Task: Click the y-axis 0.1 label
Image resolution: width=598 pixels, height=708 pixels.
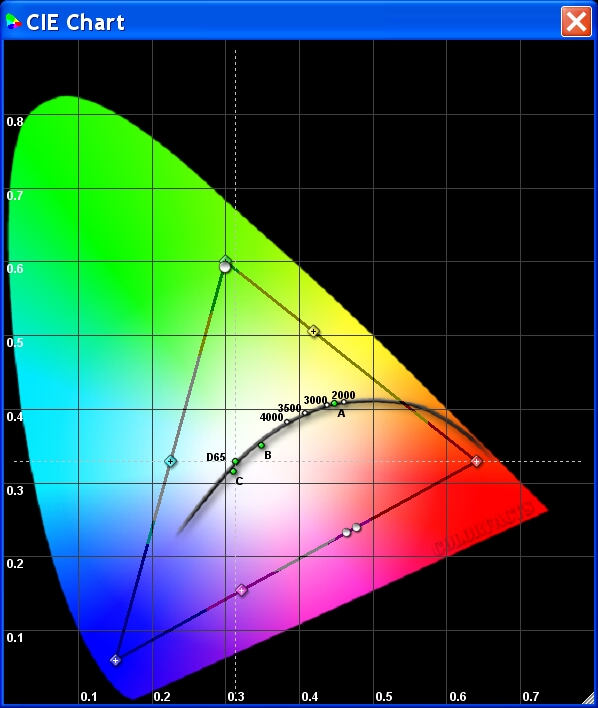Action: [15, 637]
